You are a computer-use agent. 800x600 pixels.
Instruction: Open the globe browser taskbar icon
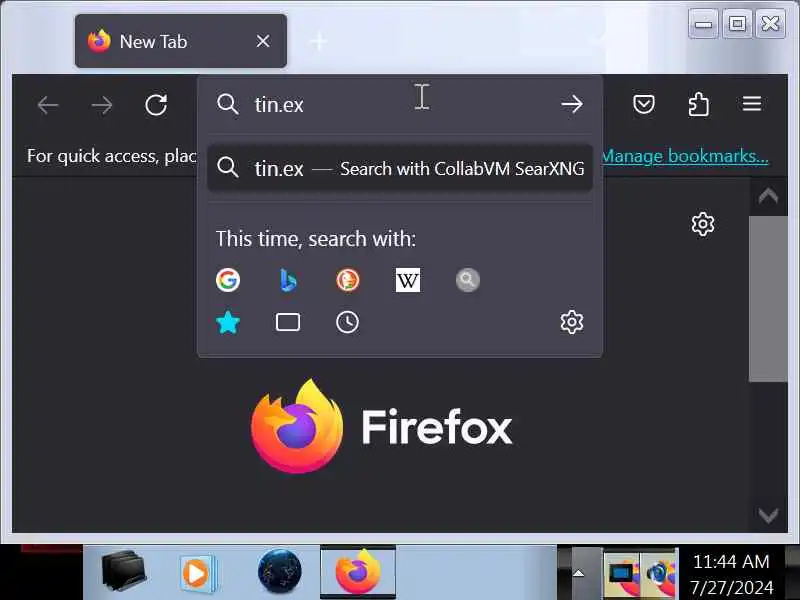tap(280, 571)
